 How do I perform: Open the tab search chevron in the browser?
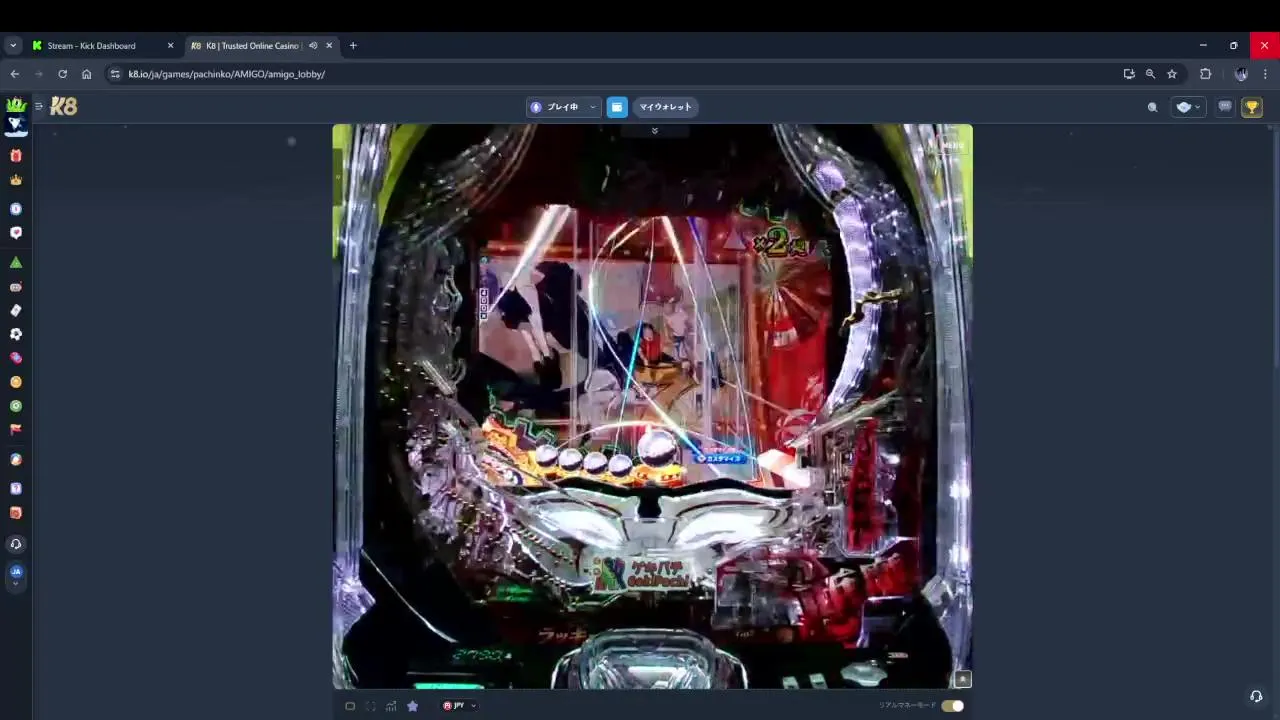point(13,46)
